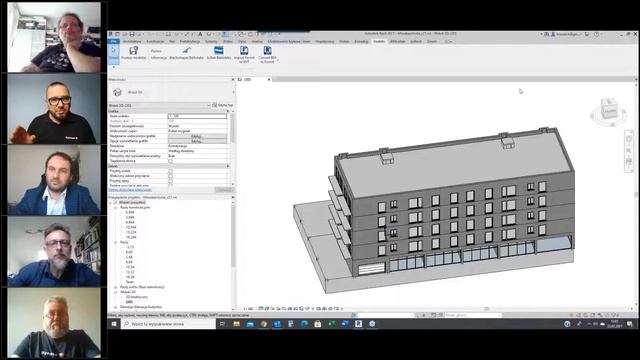Open Pomoc dotycząca właściwości link
The height and width of the screenshot is (360, 640).
coord(130,190)
